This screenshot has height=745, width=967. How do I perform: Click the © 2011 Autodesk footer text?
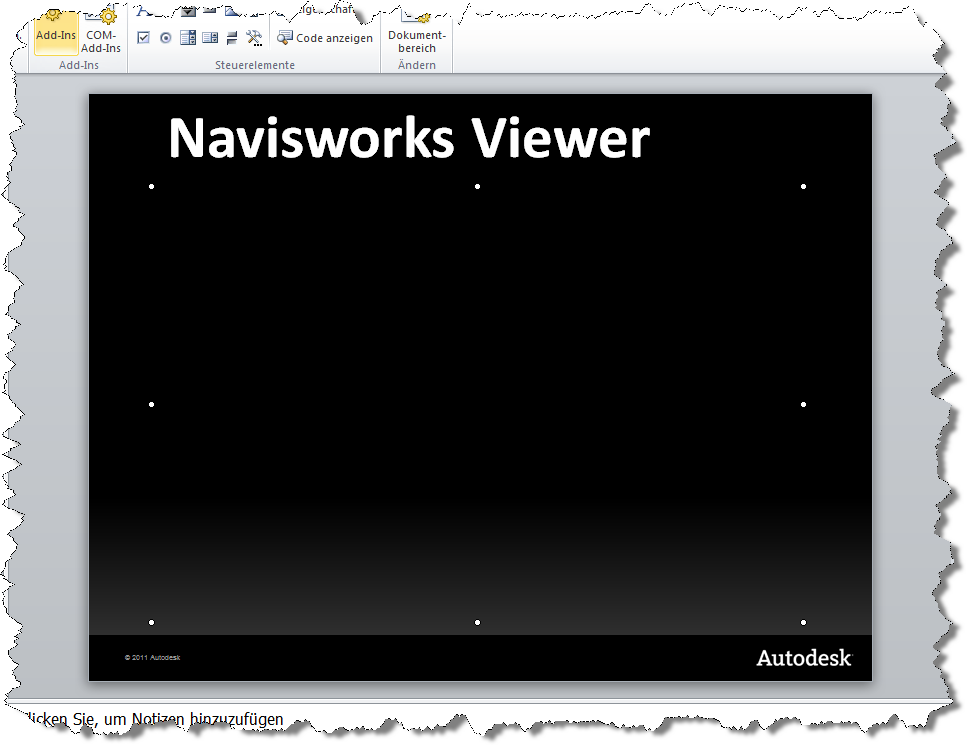coord(152,658)
